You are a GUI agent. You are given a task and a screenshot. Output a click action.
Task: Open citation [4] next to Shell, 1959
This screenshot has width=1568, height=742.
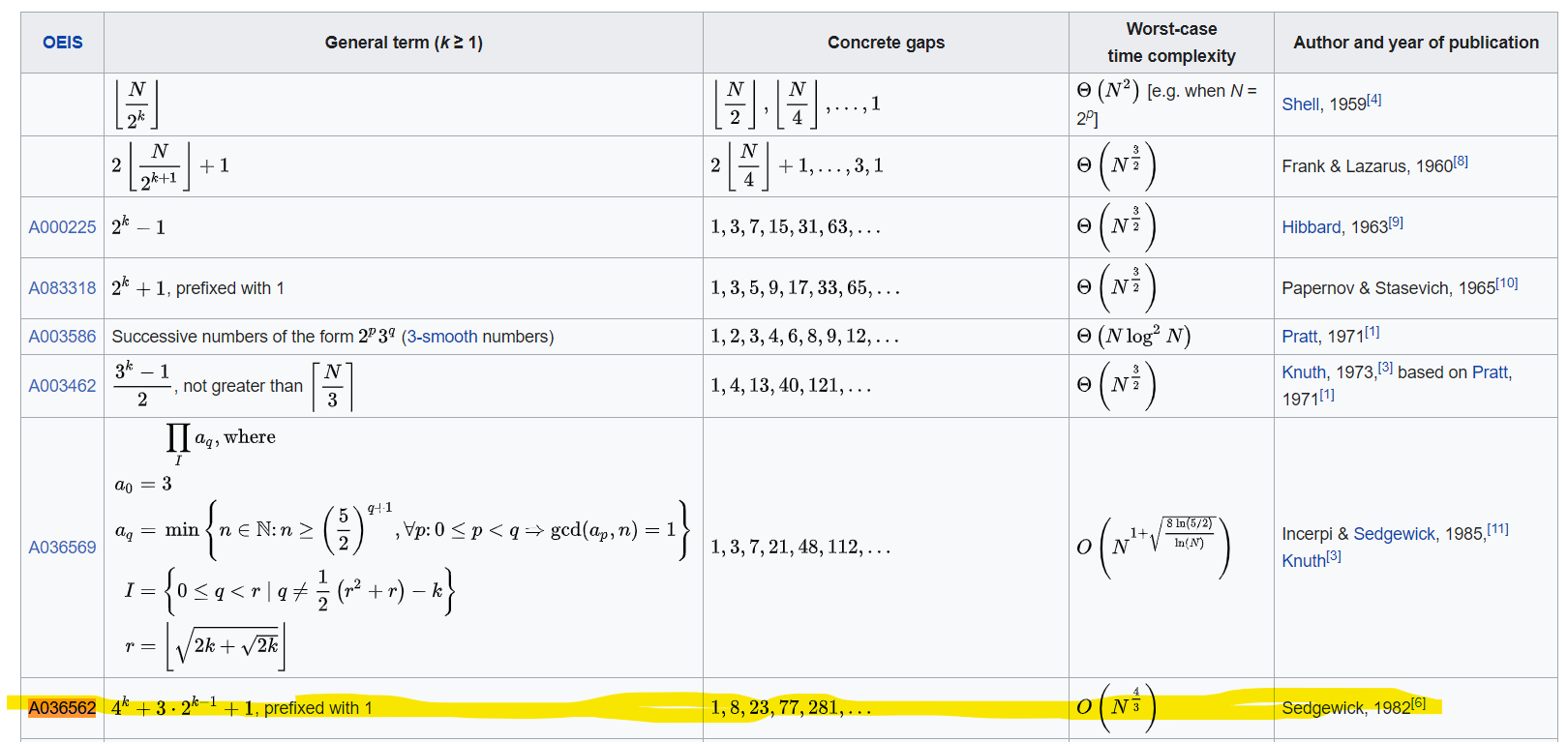[1374, 100]
